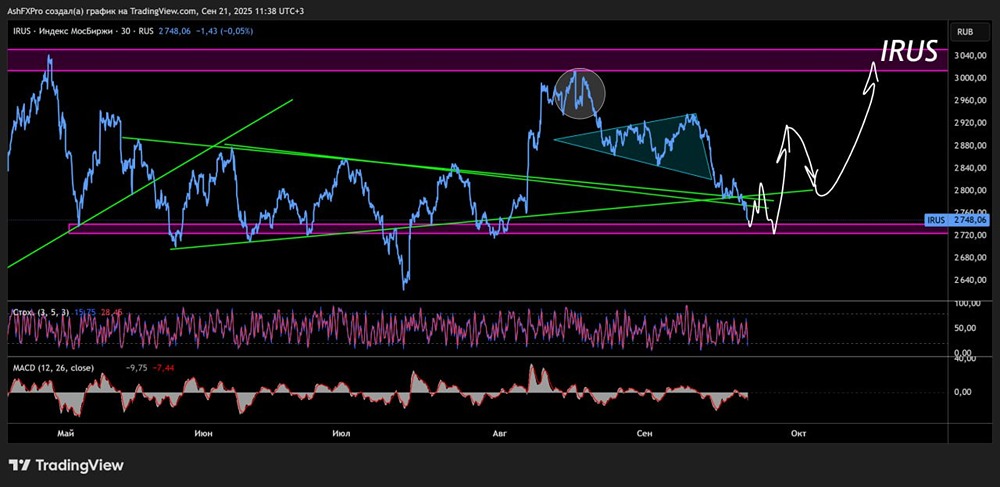The image size is (1000, 487).
Task: Click the Май label on the time axis
Action: (x=66, y=432)
